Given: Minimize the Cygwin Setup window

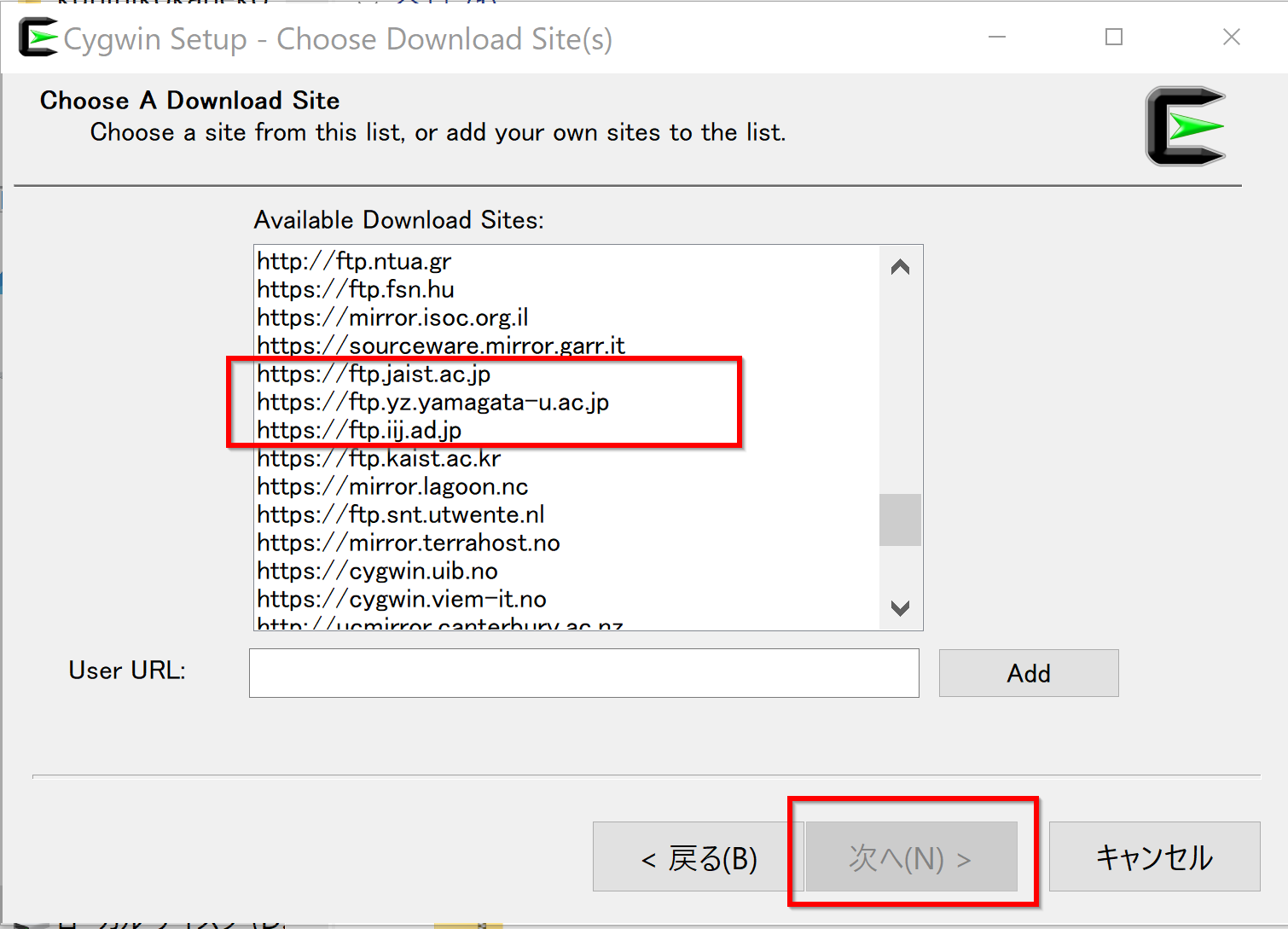Looking at the screenshot, I should click(997, 37).
